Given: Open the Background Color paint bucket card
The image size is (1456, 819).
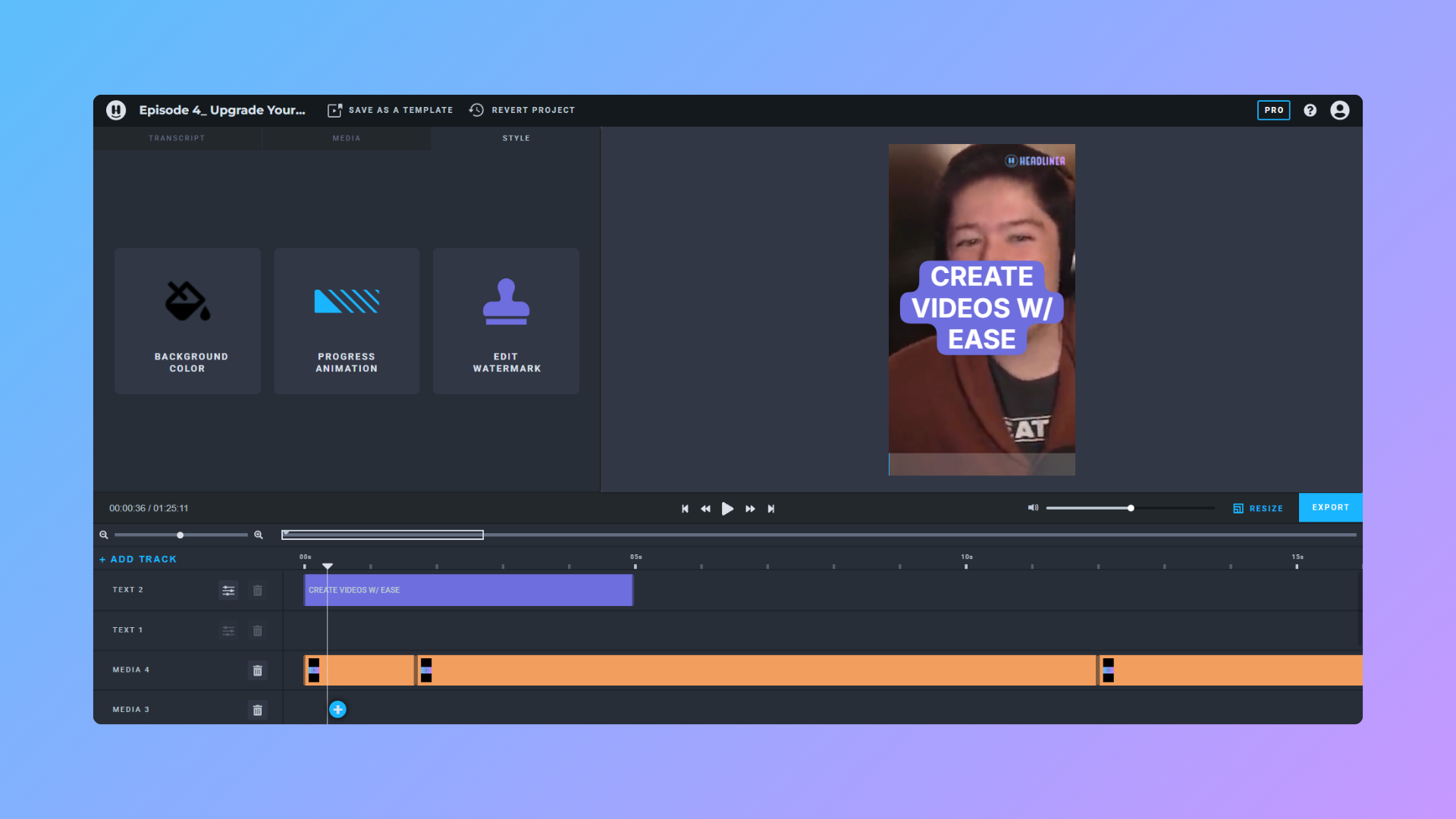Looking at the screenshot, I should click(187, 321).
